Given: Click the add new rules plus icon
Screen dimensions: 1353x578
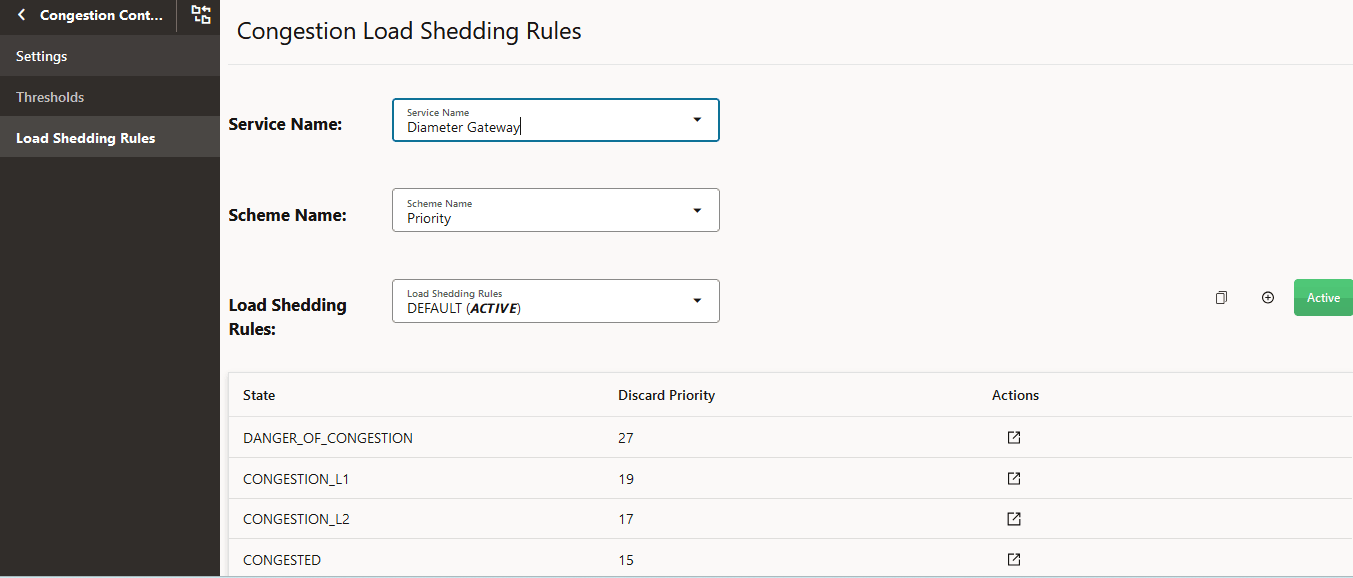Looking at the screenshot, I should [x=1267, y=297].
